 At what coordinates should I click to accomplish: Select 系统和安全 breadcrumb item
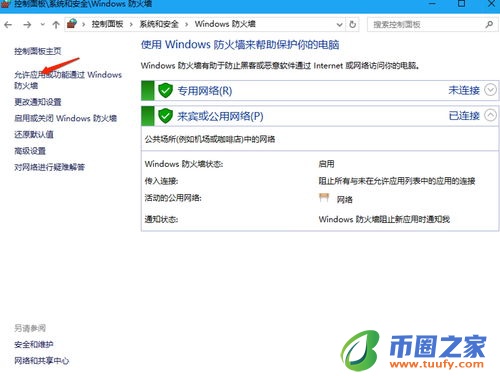point(159,24)
